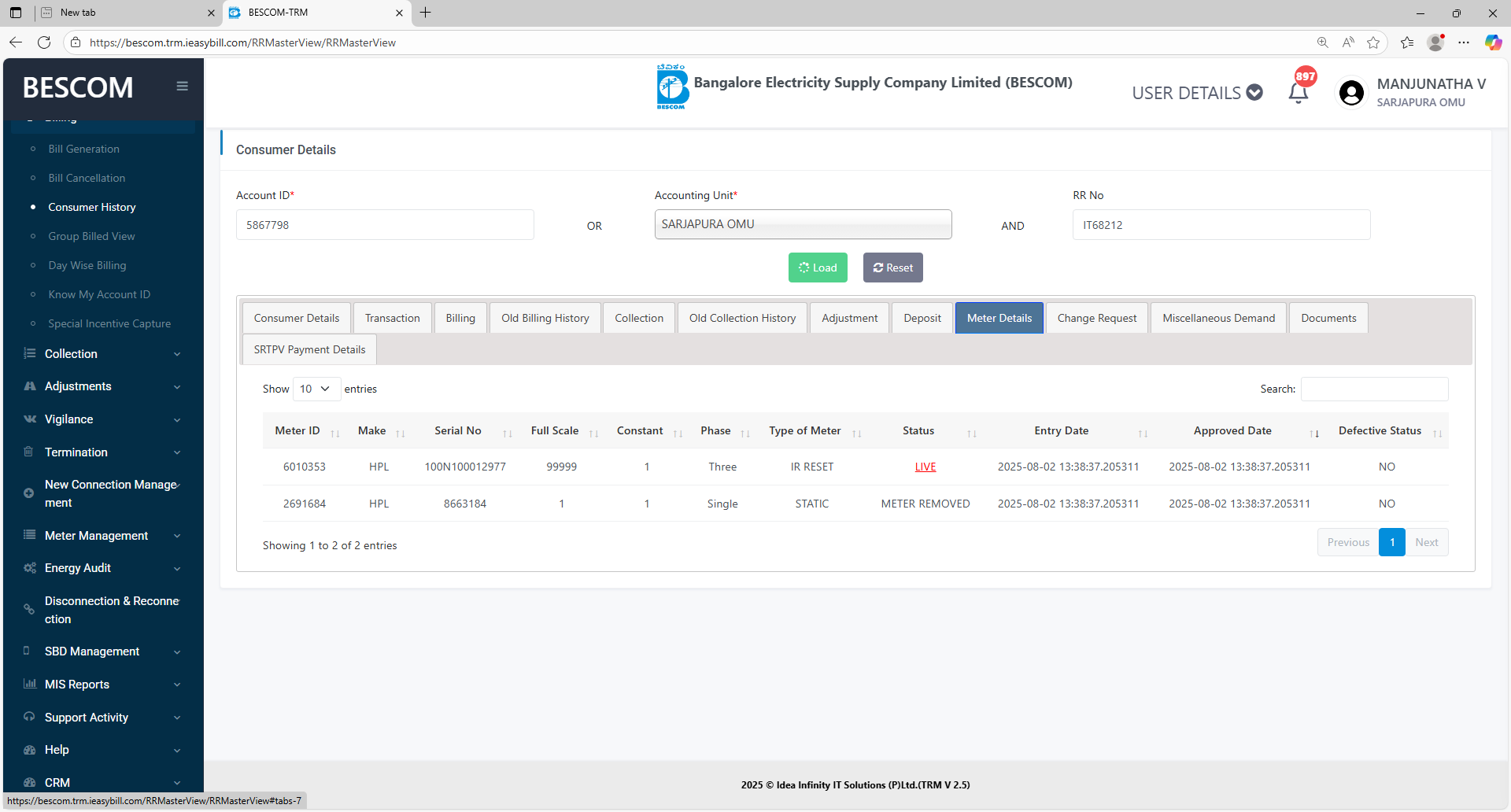The height and width of the screenshot is (812, 1511).
Task: Click the table Search input field
Action: pyautogui.click(x=1374, y=389)
